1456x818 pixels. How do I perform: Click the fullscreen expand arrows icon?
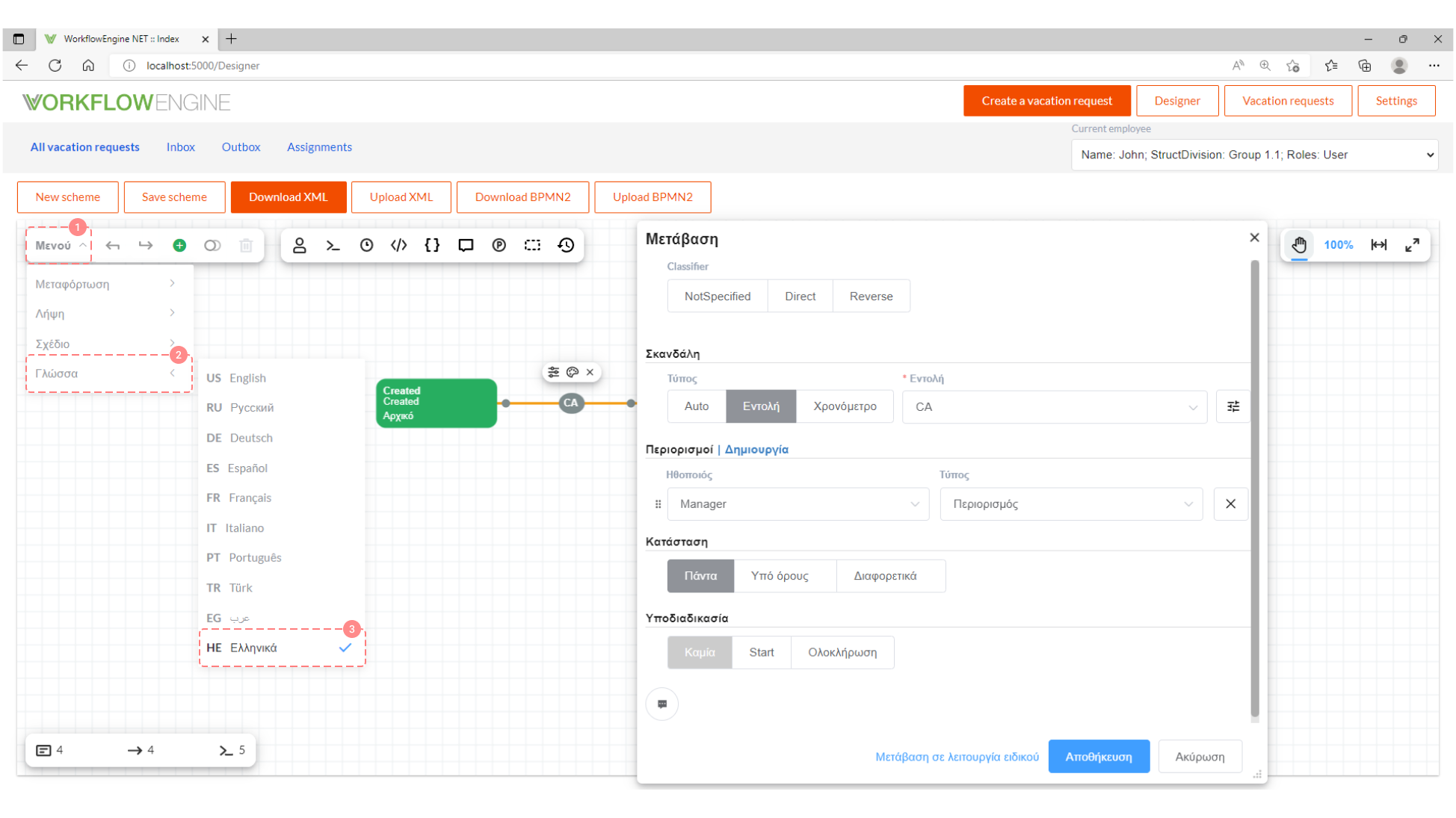[1412, 245]
